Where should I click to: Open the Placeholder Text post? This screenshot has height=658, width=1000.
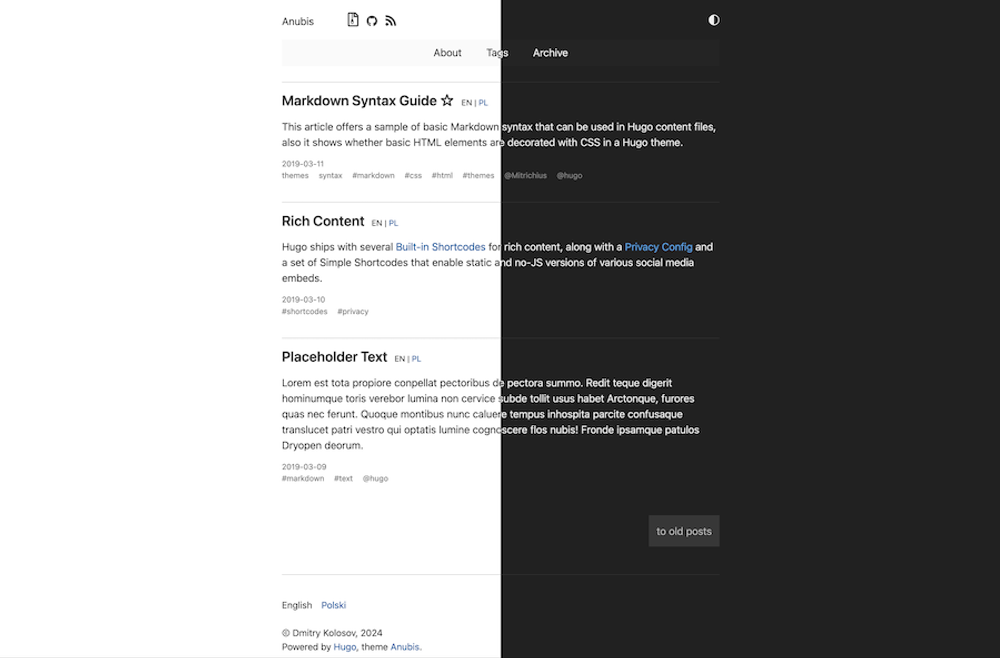334,357
